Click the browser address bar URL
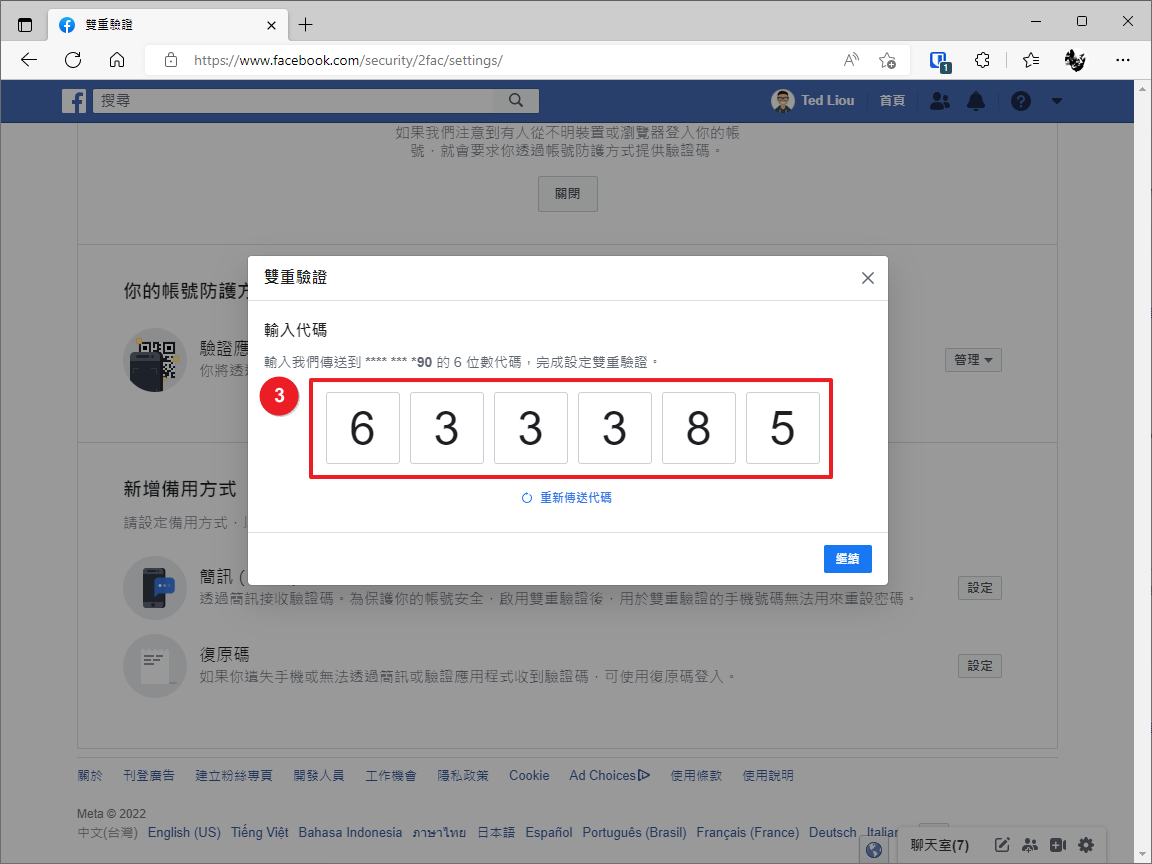 [x=348, y=60]
